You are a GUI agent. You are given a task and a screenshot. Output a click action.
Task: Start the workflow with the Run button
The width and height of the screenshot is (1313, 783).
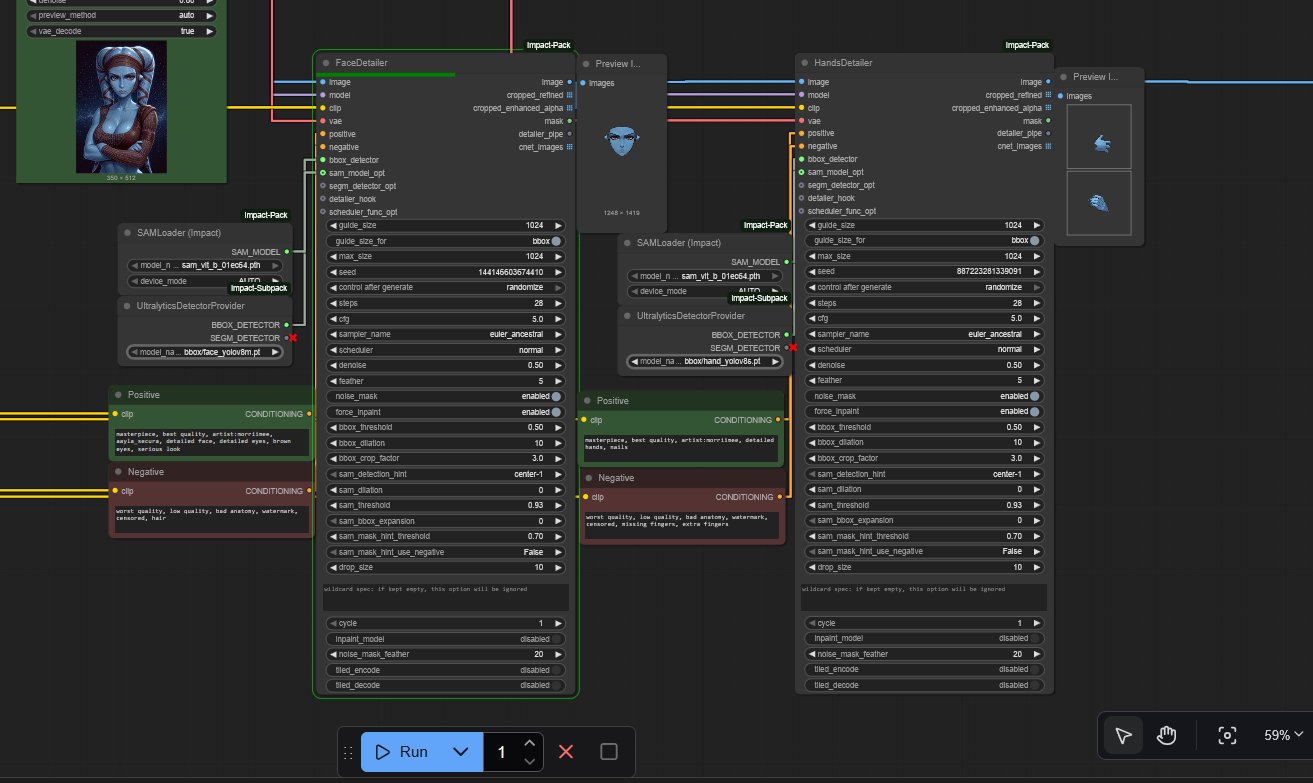click(401, 752)
